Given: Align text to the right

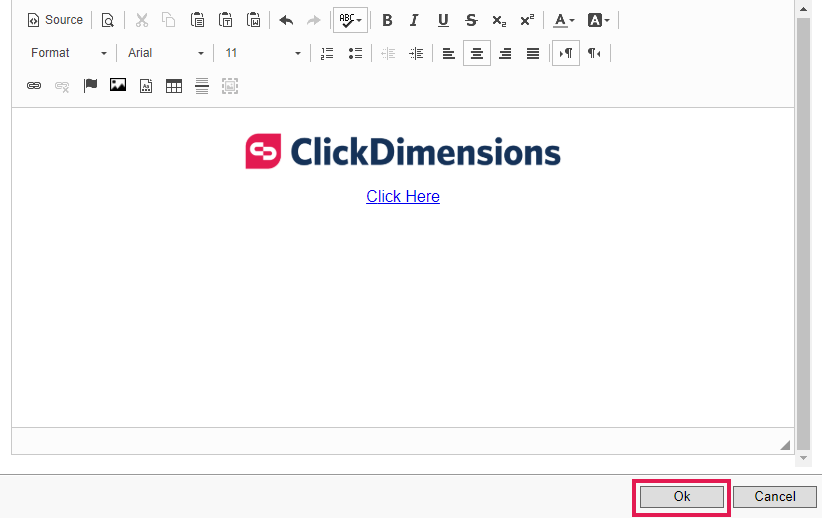Looking at the screenshot, I should pos(505,53).
